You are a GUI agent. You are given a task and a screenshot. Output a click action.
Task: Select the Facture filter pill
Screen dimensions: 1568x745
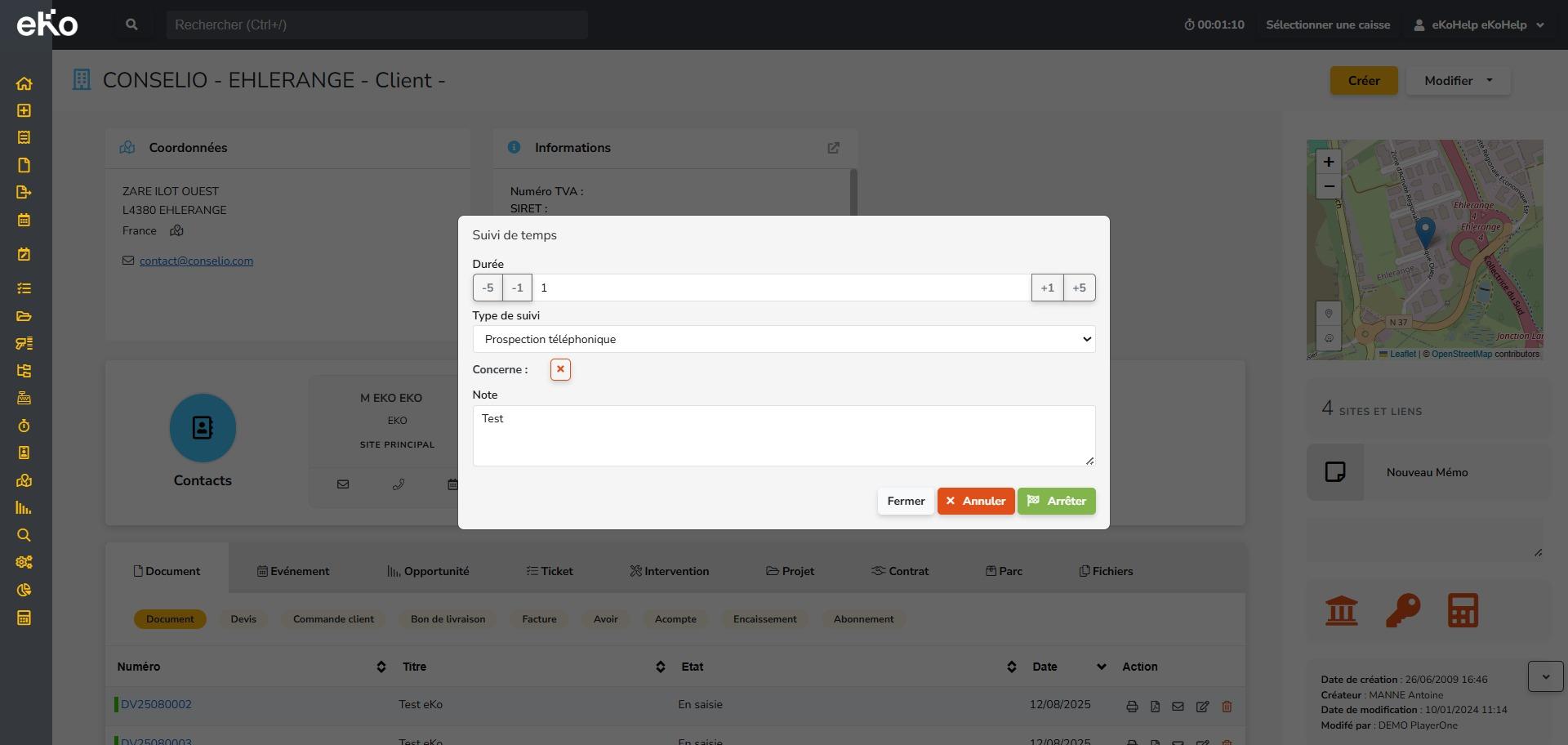(x=539, y=619)
